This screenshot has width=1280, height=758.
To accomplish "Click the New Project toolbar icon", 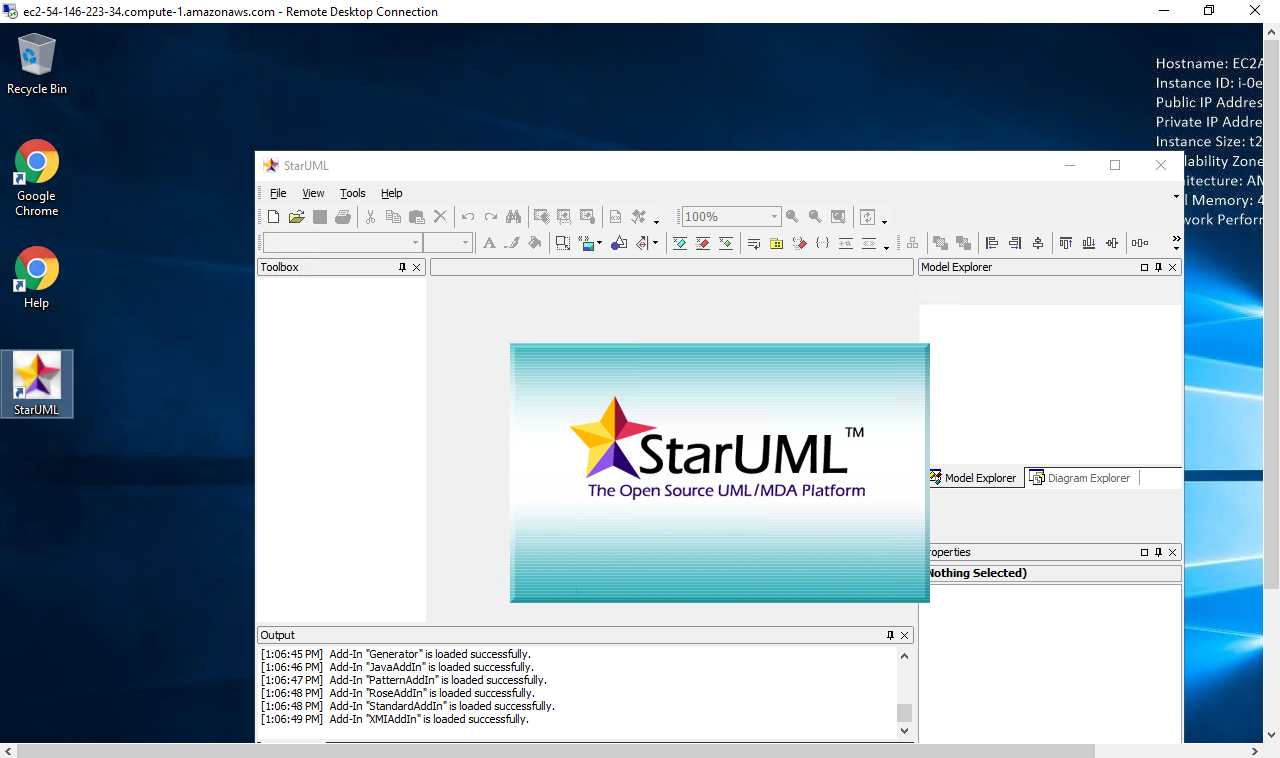I will [274, 217].
